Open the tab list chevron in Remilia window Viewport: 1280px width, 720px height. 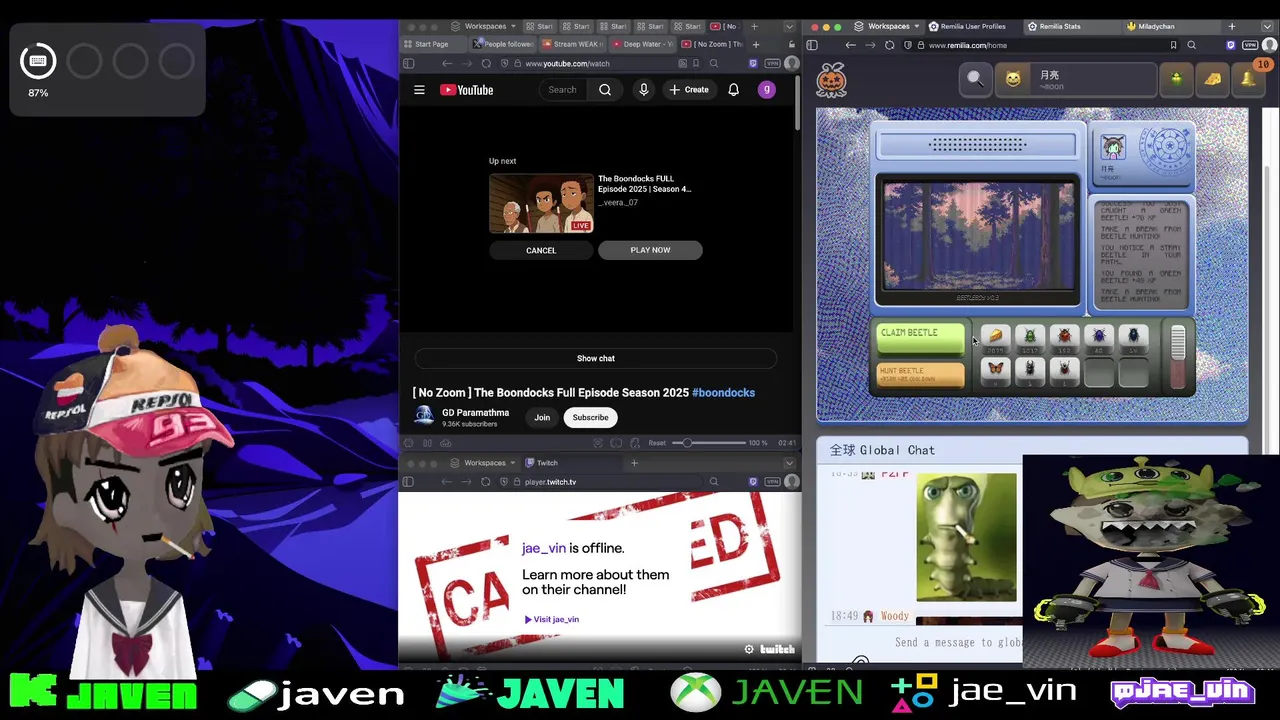(x=1268, y=26)
